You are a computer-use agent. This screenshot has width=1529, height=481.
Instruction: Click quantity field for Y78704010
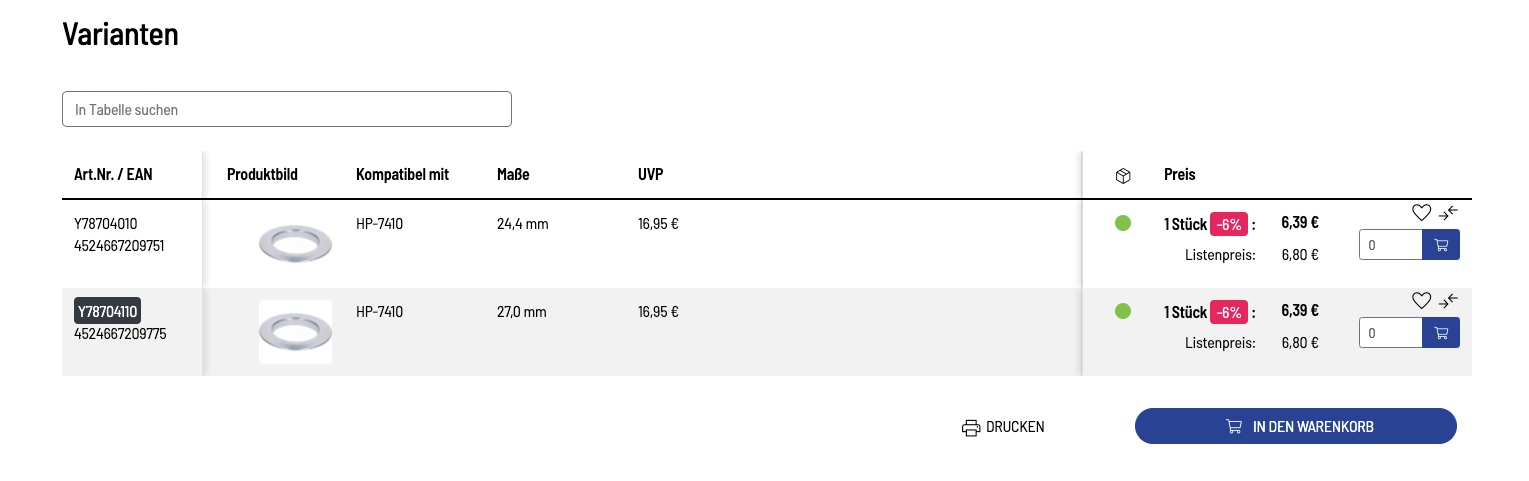1391,245
